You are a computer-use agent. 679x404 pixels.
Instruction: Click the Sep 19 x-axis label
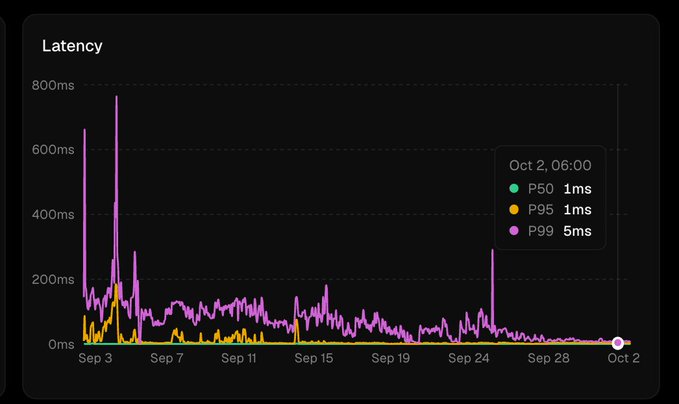pos(391,358)
